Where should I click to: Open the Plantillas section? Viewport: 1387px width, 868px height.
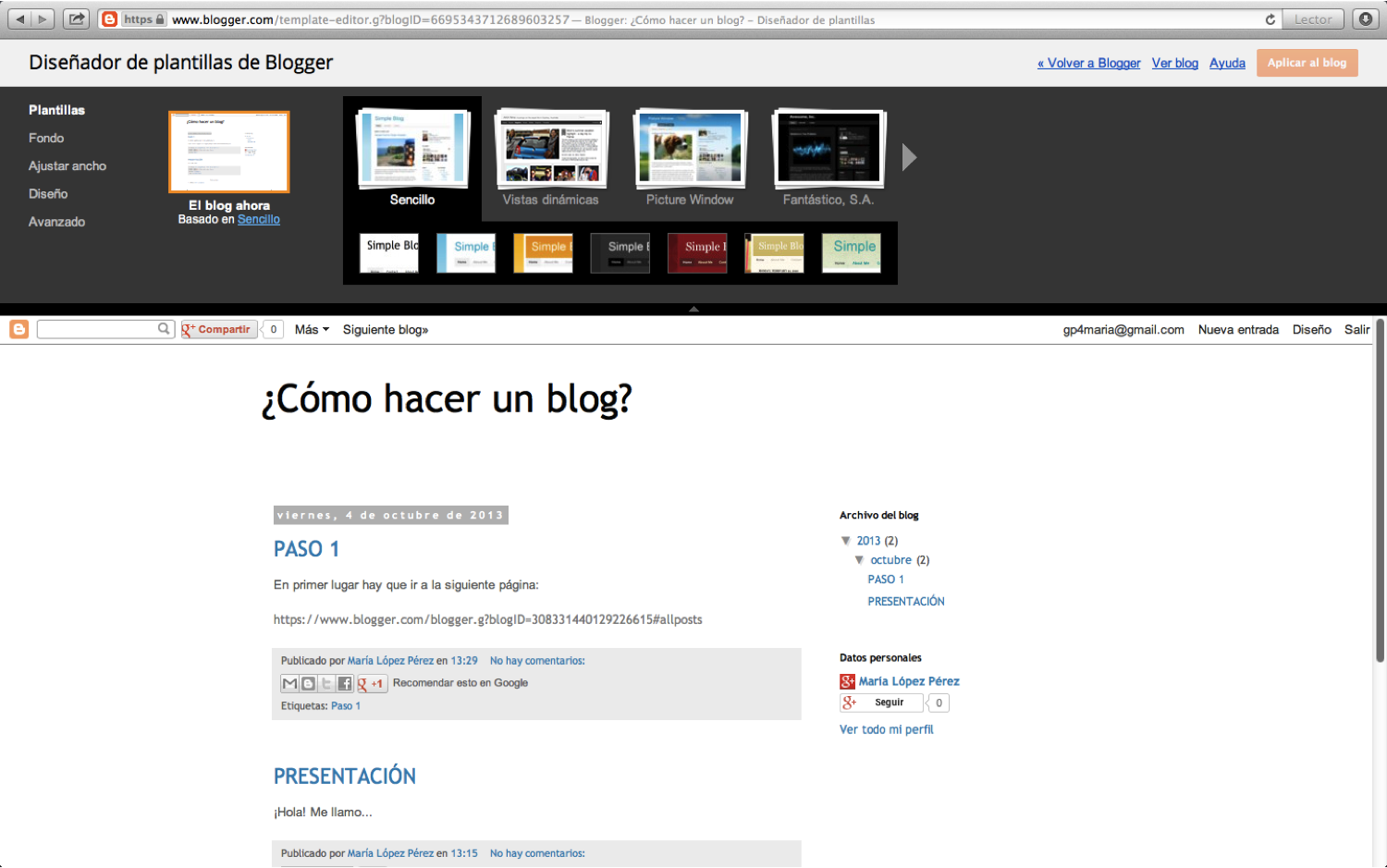tap(56, 110)
